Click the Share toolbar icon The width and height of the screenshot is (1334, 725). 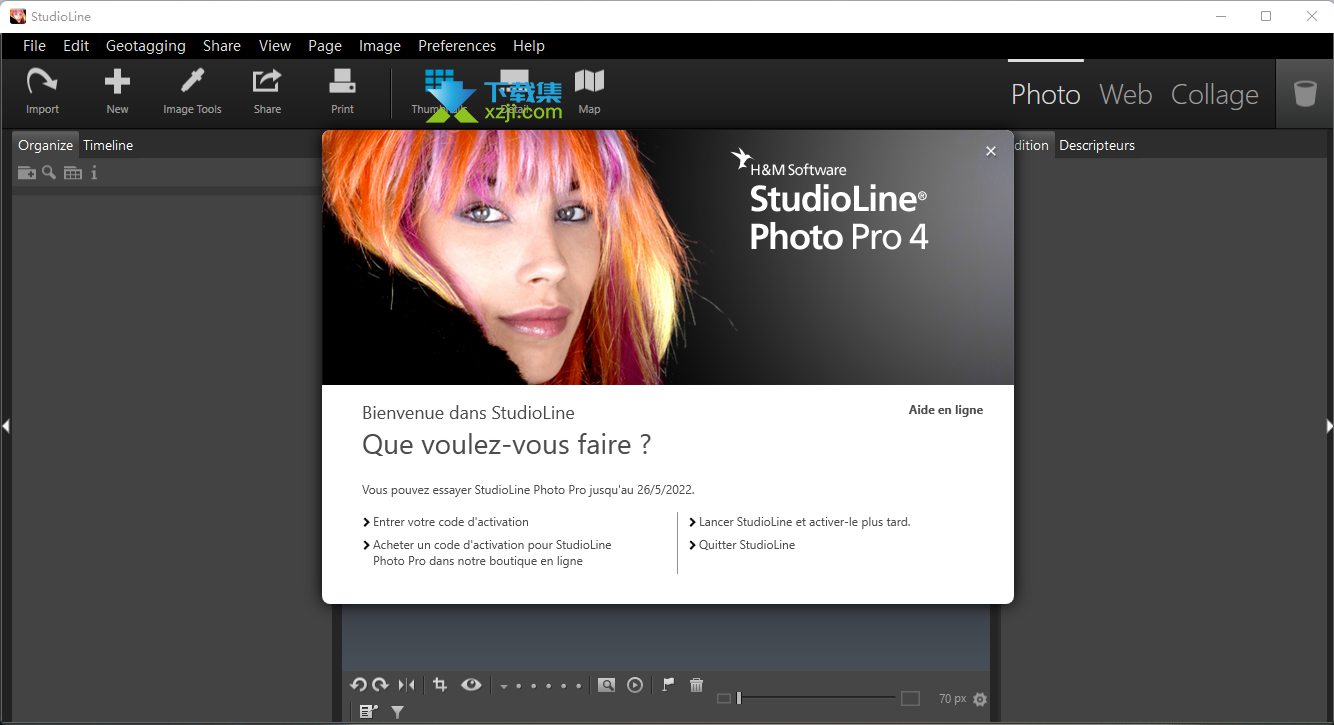pos(267,81)
